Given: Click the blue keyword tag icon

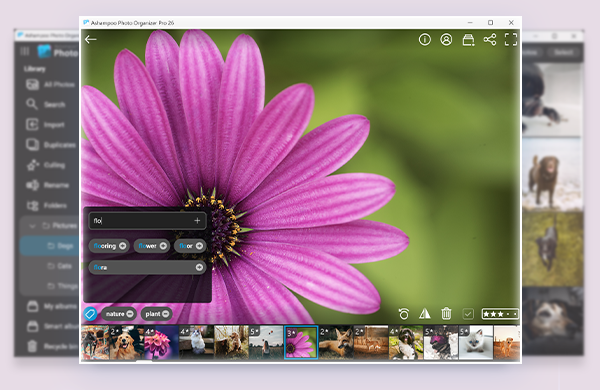Looking at the screenshot, I should [90, 314].
